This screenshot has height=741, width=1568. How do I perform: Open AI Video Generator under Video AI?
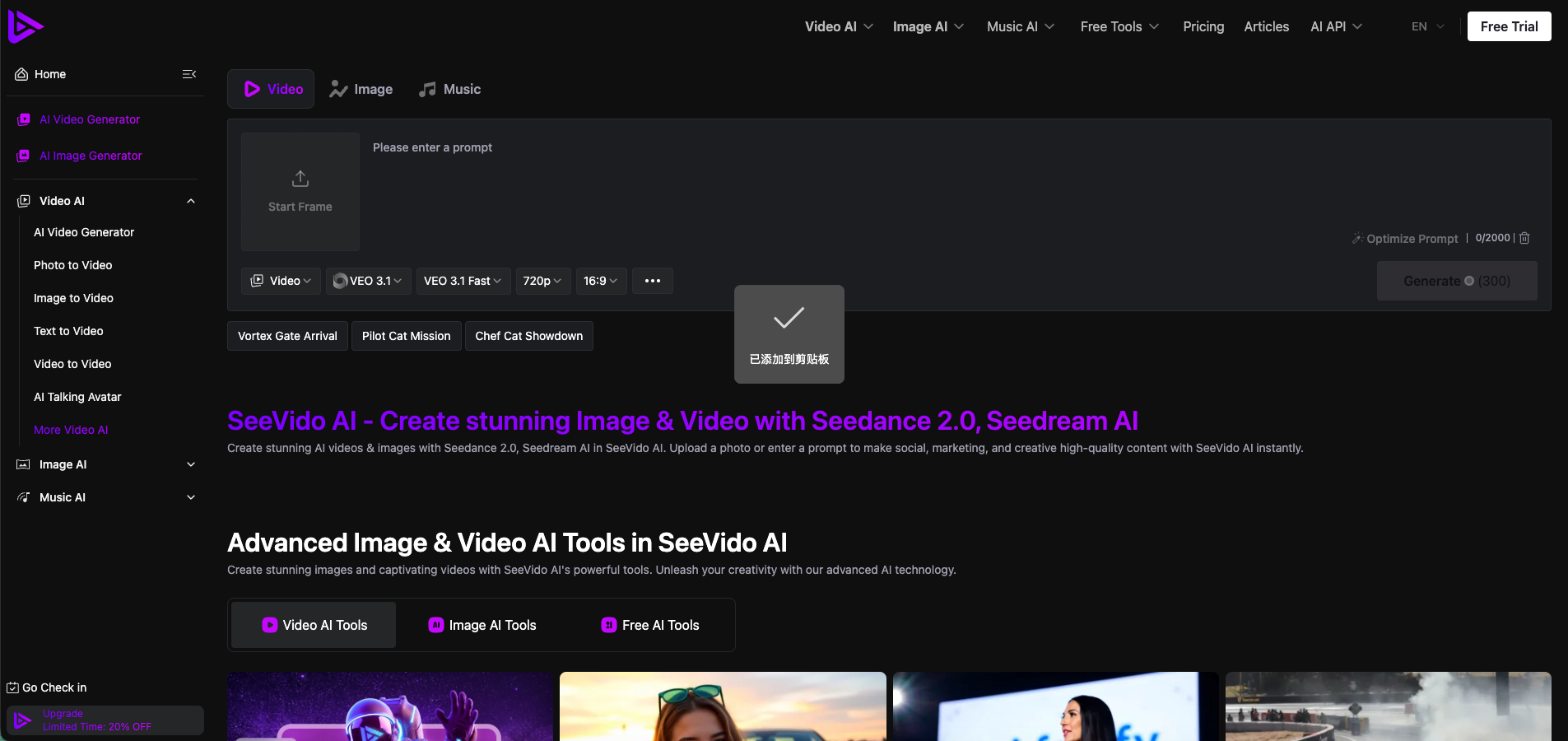(x=84, y=232)
